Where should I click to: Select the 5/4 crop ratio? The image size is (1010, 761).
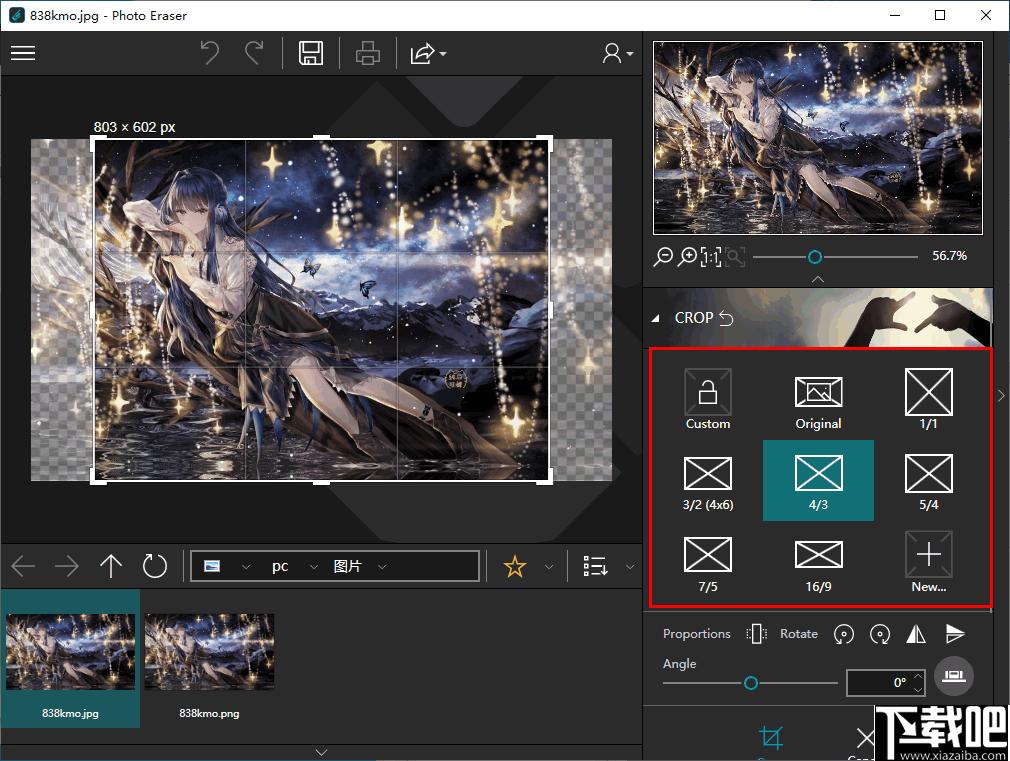928,481
